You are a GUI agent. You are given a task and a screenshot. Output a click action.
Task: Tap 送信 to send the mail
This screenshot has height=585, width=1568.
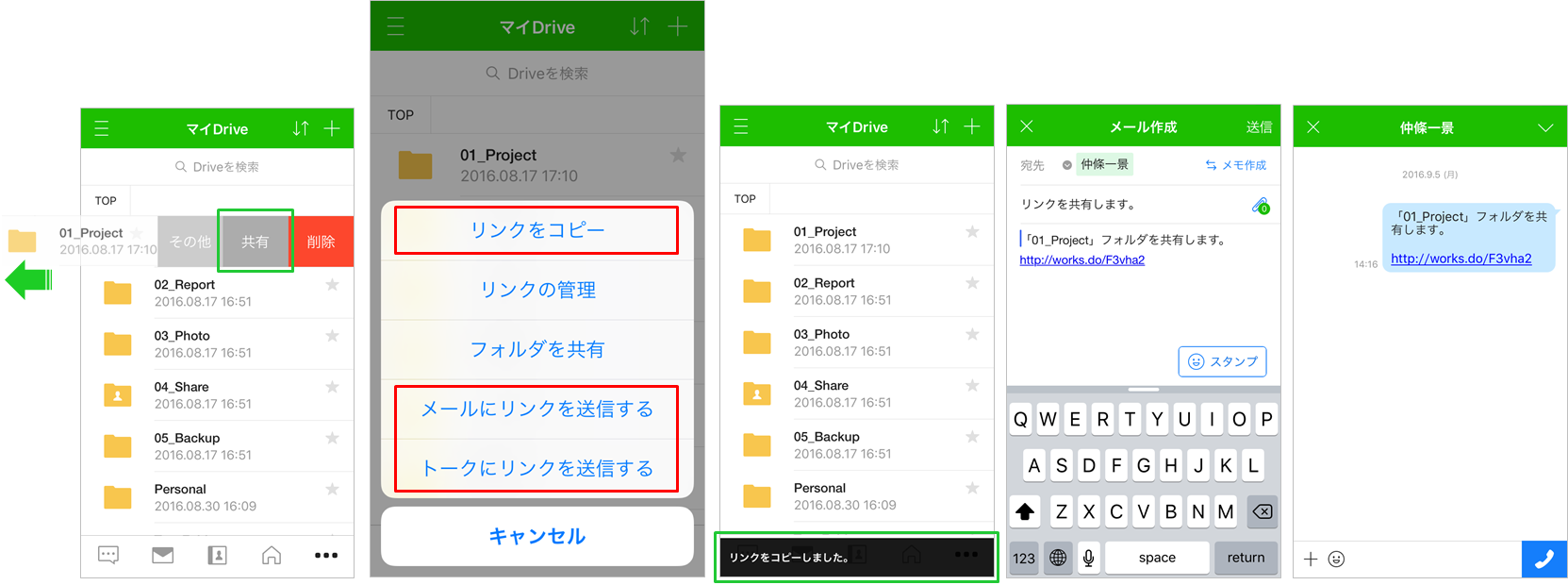1259,127
